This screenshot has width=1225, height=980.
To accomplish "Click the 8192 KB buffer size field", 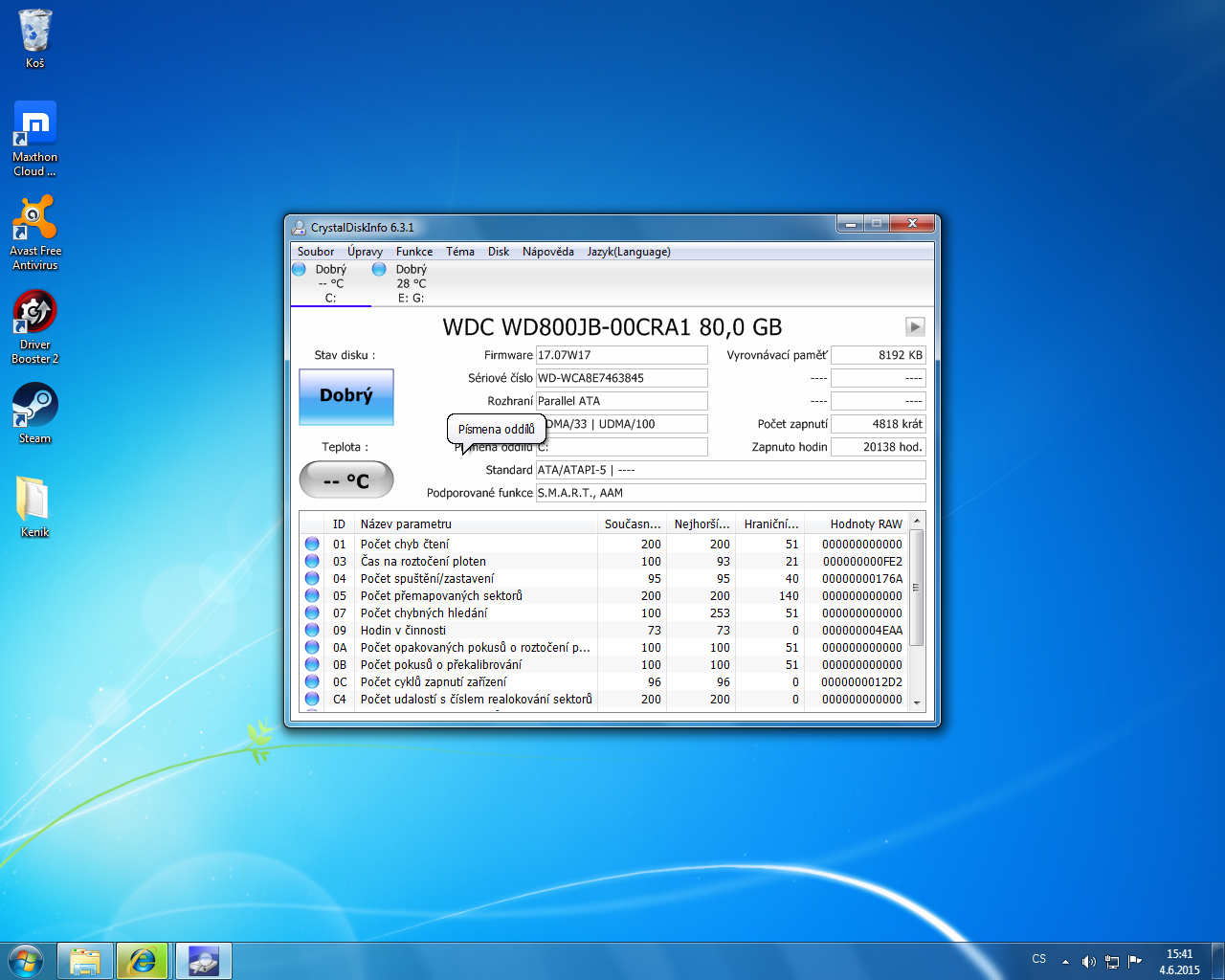I will [879, 355].
